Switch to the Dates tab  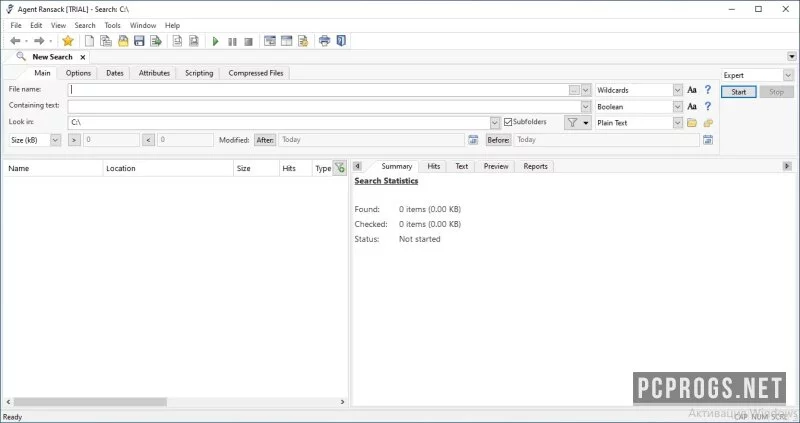[115, 73]
